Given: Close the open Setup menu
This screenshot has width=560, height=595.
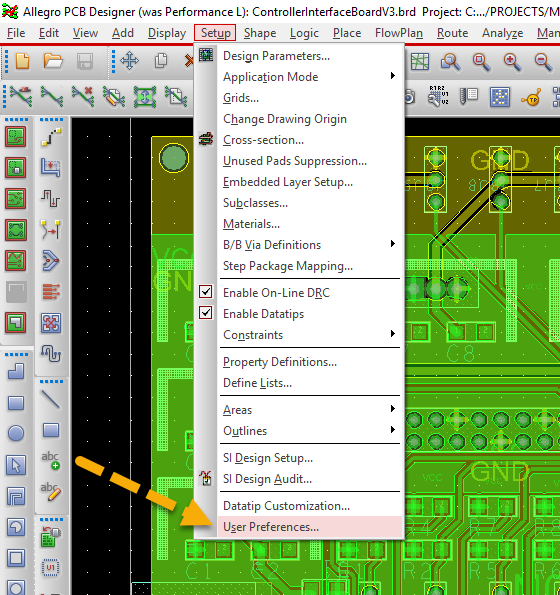Looking at the screenshot, I should [x=215, y=33].
